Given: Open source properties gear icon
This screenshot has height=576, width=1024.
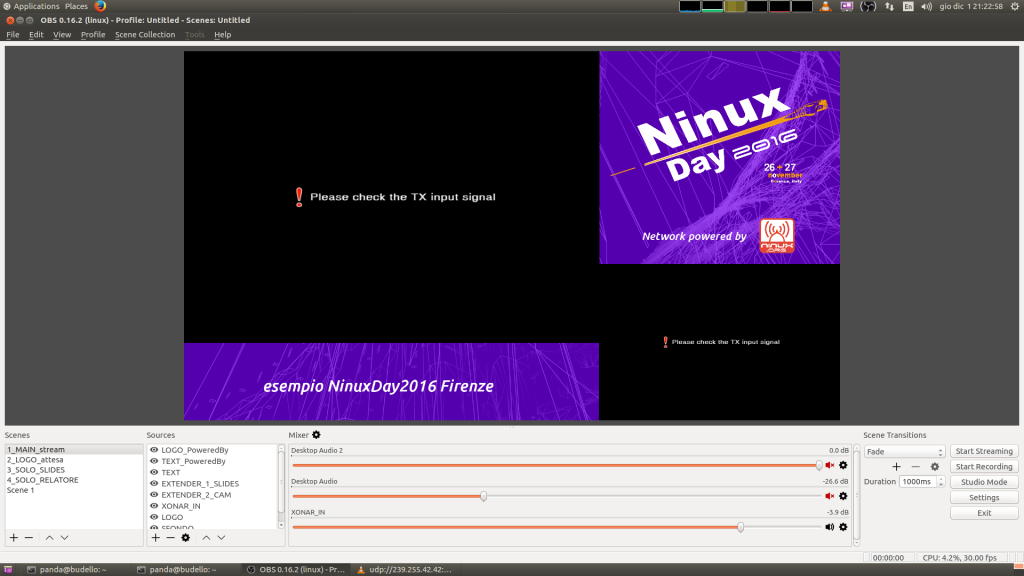Looking at the screenshot, I should pyautogui.click(x=185, y=538).
